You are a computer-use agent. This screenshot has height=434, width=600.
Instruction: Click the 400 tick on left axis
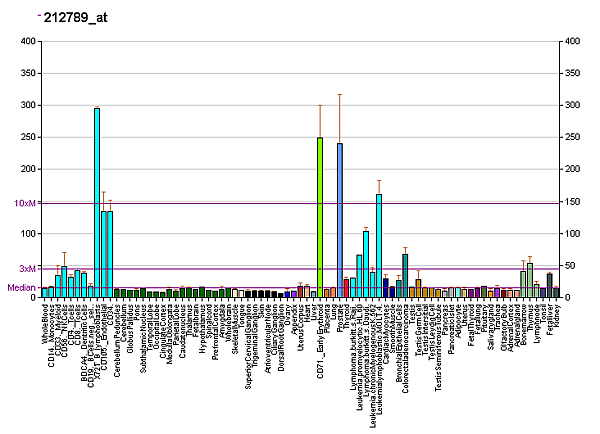[29, 41]
